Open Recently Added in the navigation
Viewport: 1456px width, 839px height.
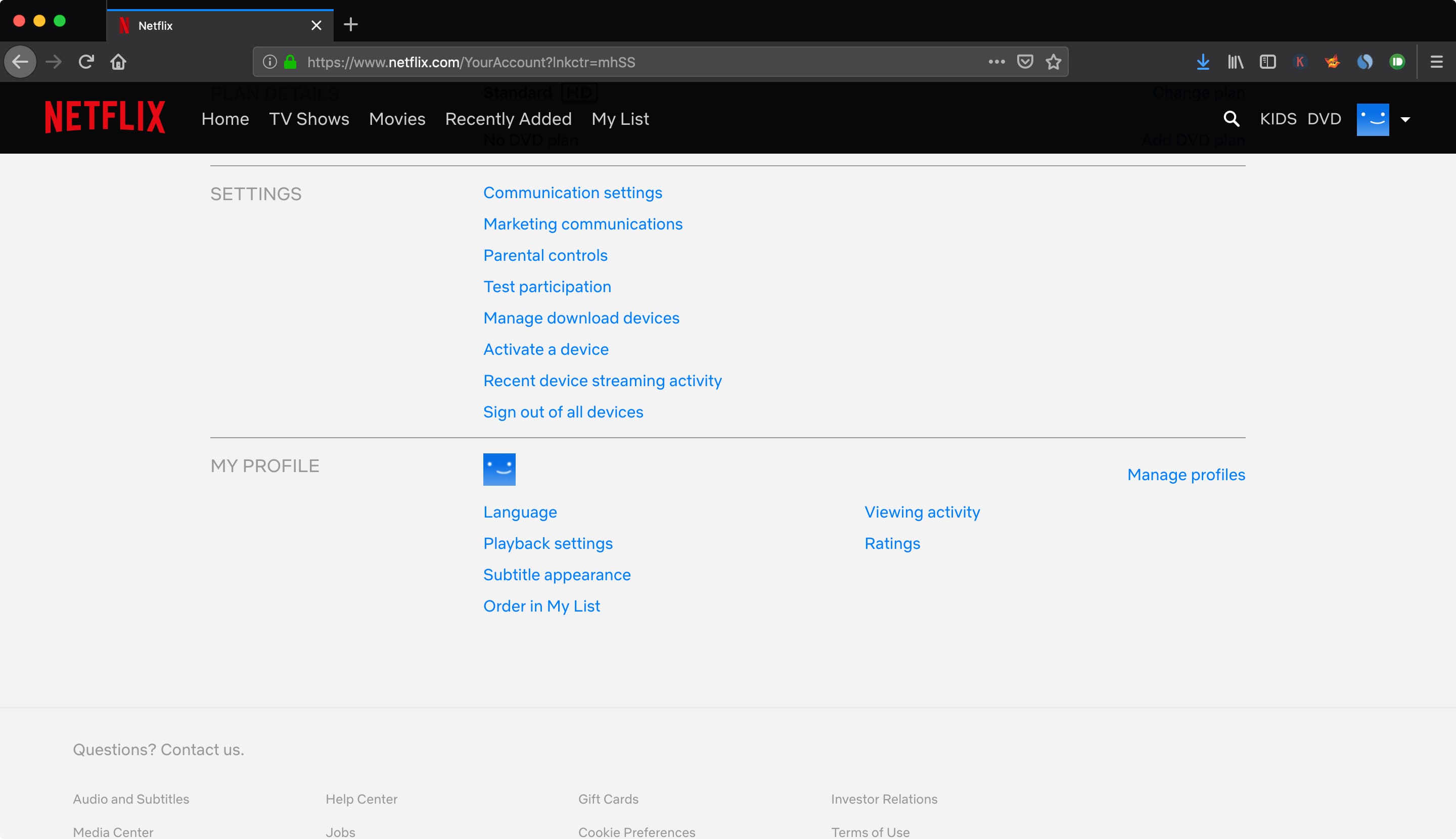click(x=509, y=119)
